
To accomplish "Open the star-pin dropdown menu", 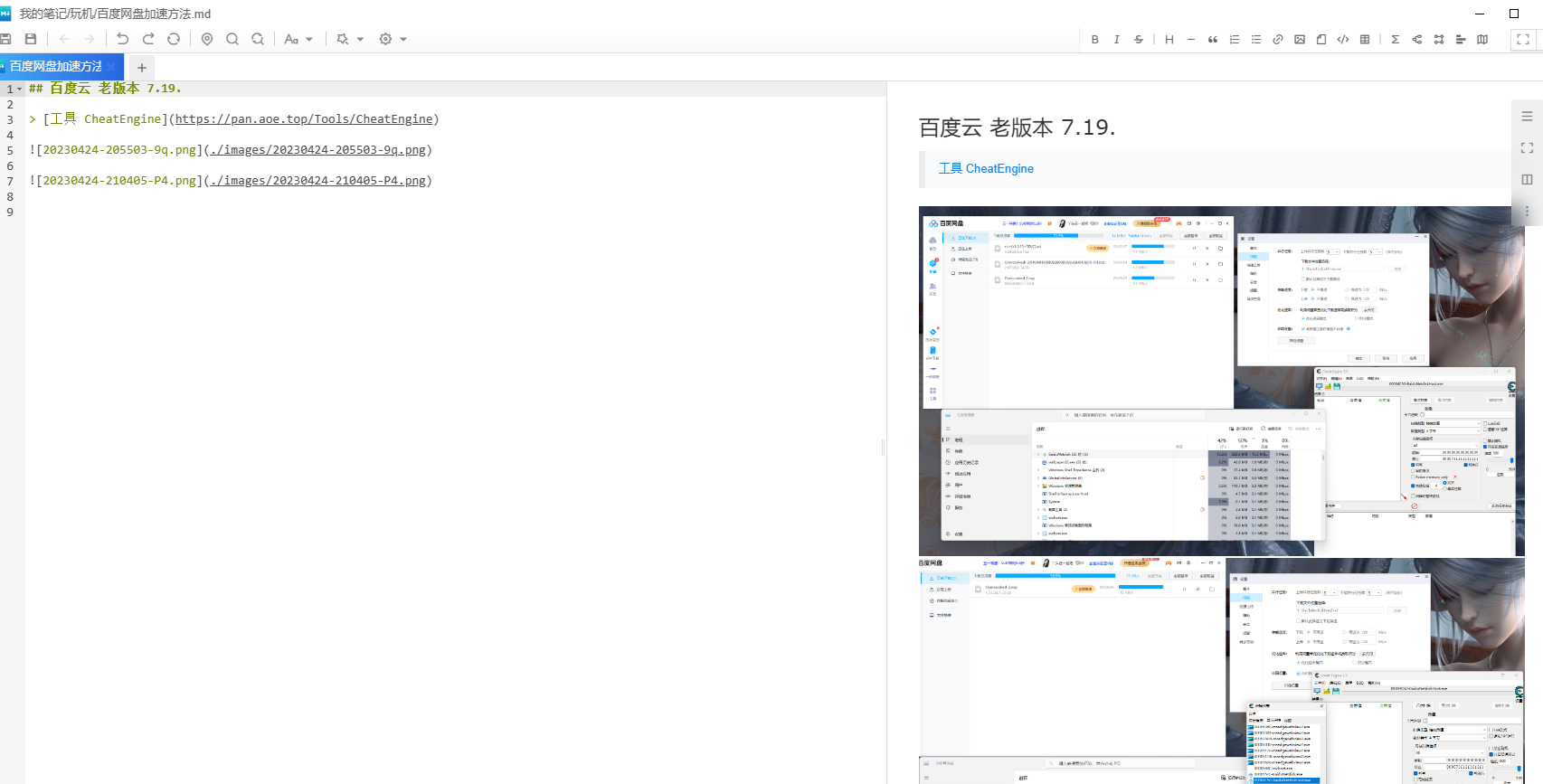I will coord(349,39).
